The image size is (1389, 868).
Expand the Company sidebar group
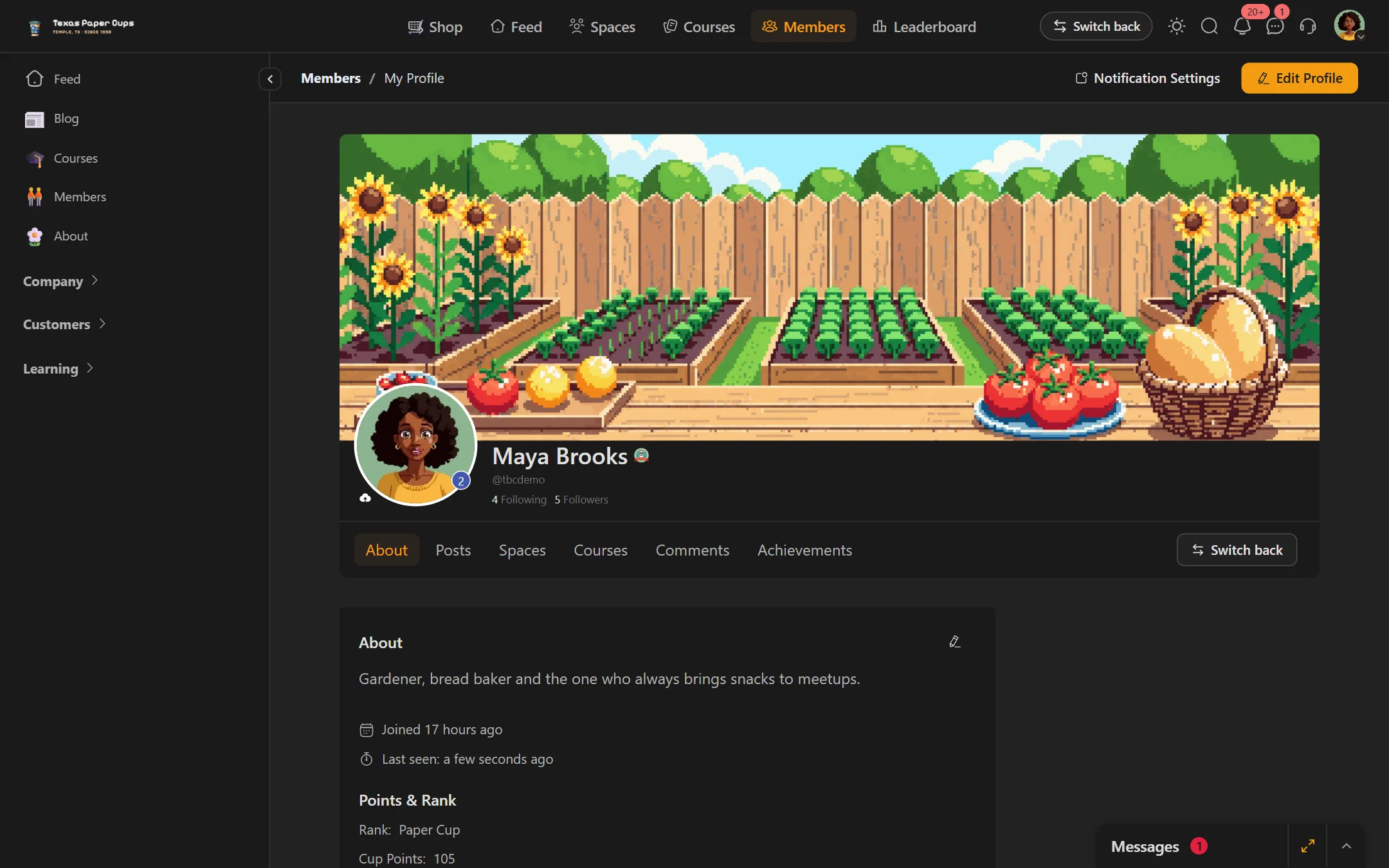(x=60, y=281)
